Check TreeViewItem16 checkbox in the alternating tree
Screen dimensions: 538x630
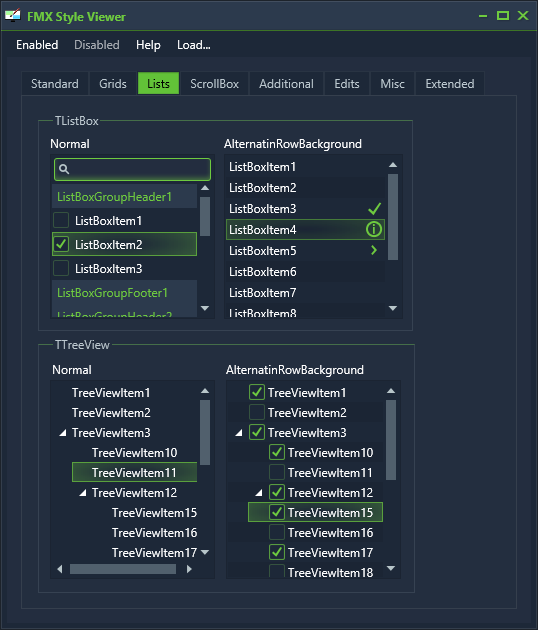pyautogui.click(x=277, y=532)
